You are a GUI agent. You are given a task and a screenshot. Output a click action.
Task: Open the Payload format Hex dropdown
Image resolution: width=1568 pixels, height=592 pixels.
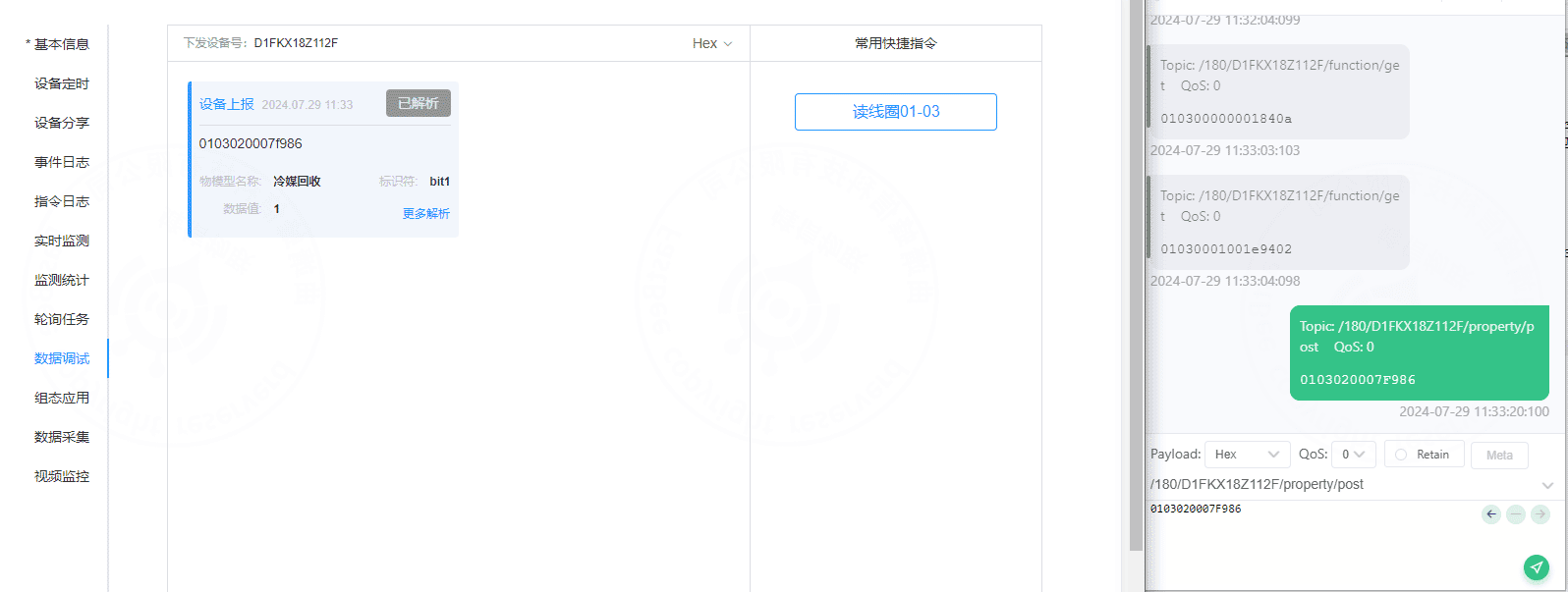[x=1248, y=455]
